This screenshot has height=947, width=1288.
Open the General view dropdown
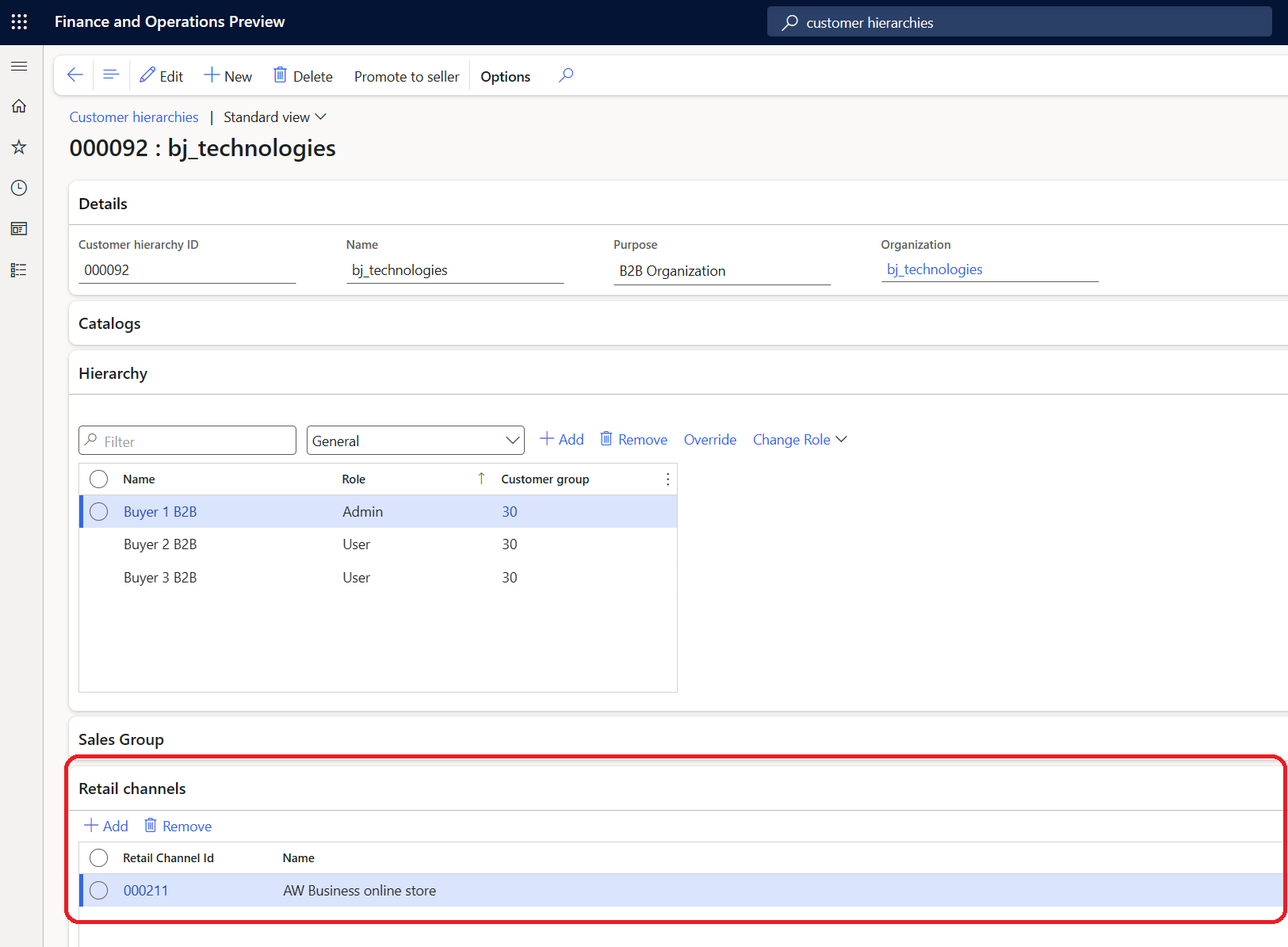click(x=415, y=441)
